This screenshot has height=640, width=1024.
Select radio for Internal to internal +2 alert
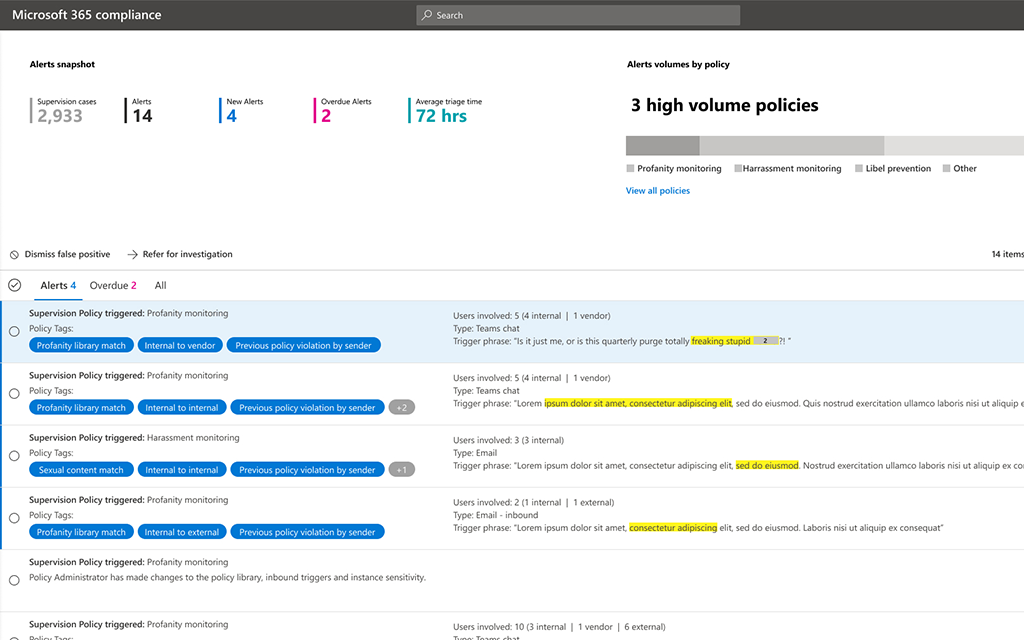pyautogui.click(x=14, y=394)
